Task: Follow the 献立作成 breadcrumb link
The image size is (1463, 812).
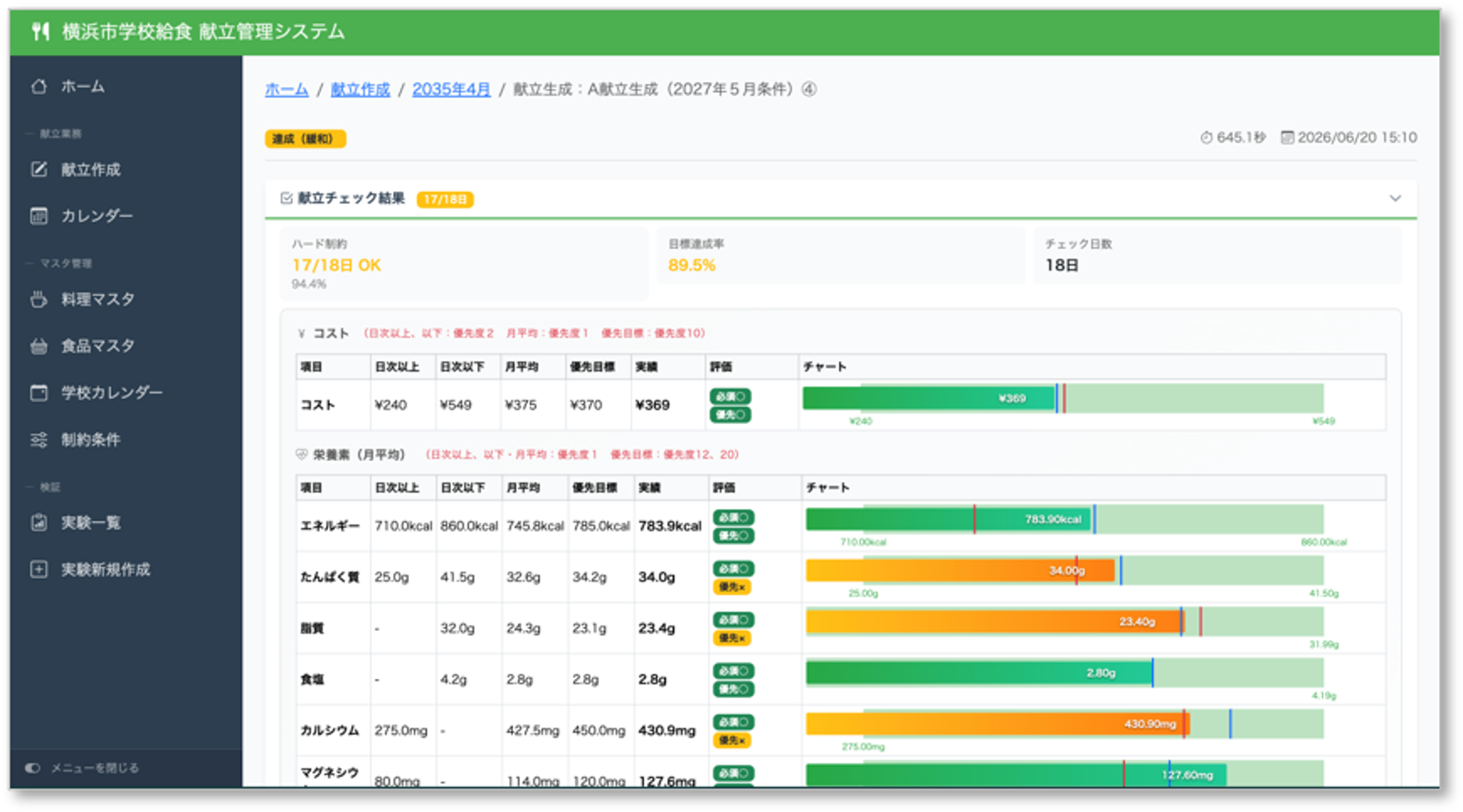Action: click(x=361, y=90)
